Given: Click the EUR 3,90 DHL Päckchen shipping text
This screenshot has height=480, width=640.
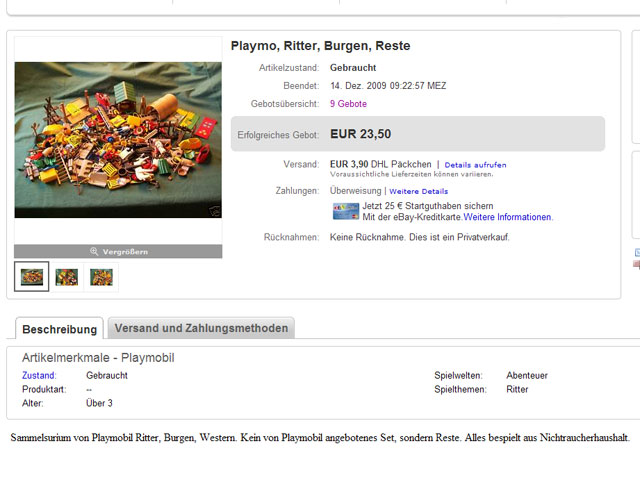Looking at the screenshot, I should (380, 164).
